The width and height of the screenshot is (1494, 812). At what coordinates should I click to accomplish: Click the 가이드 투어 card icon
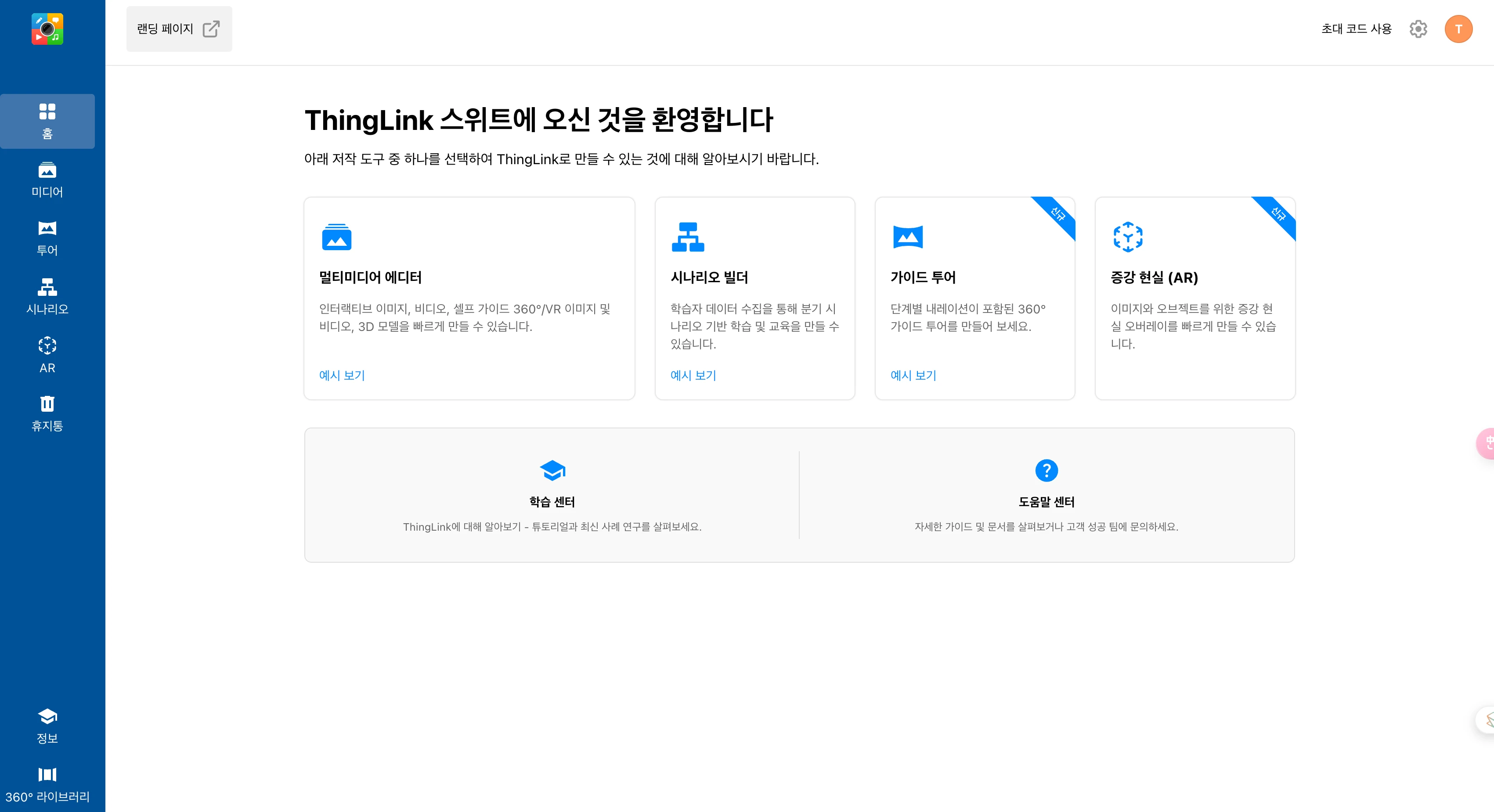click(x=908, y=237)
